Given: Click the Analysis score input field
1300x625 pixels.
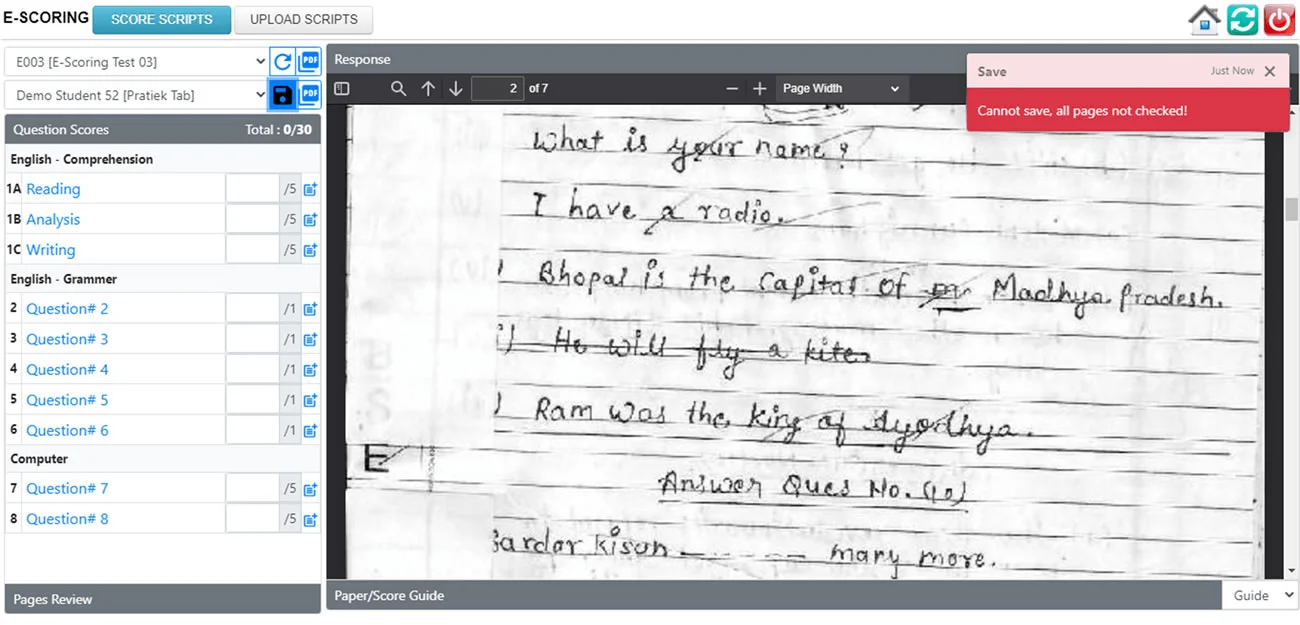Looking at the screenshot, I should (x=252, y=219).
